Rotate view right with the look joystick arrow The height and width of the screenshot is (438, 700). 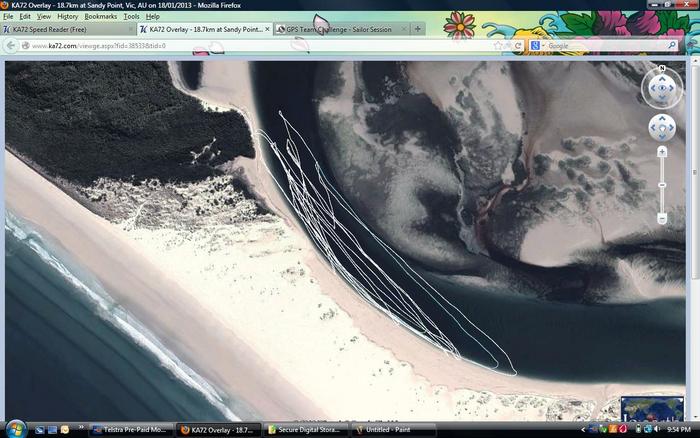[x=672, y=89]
